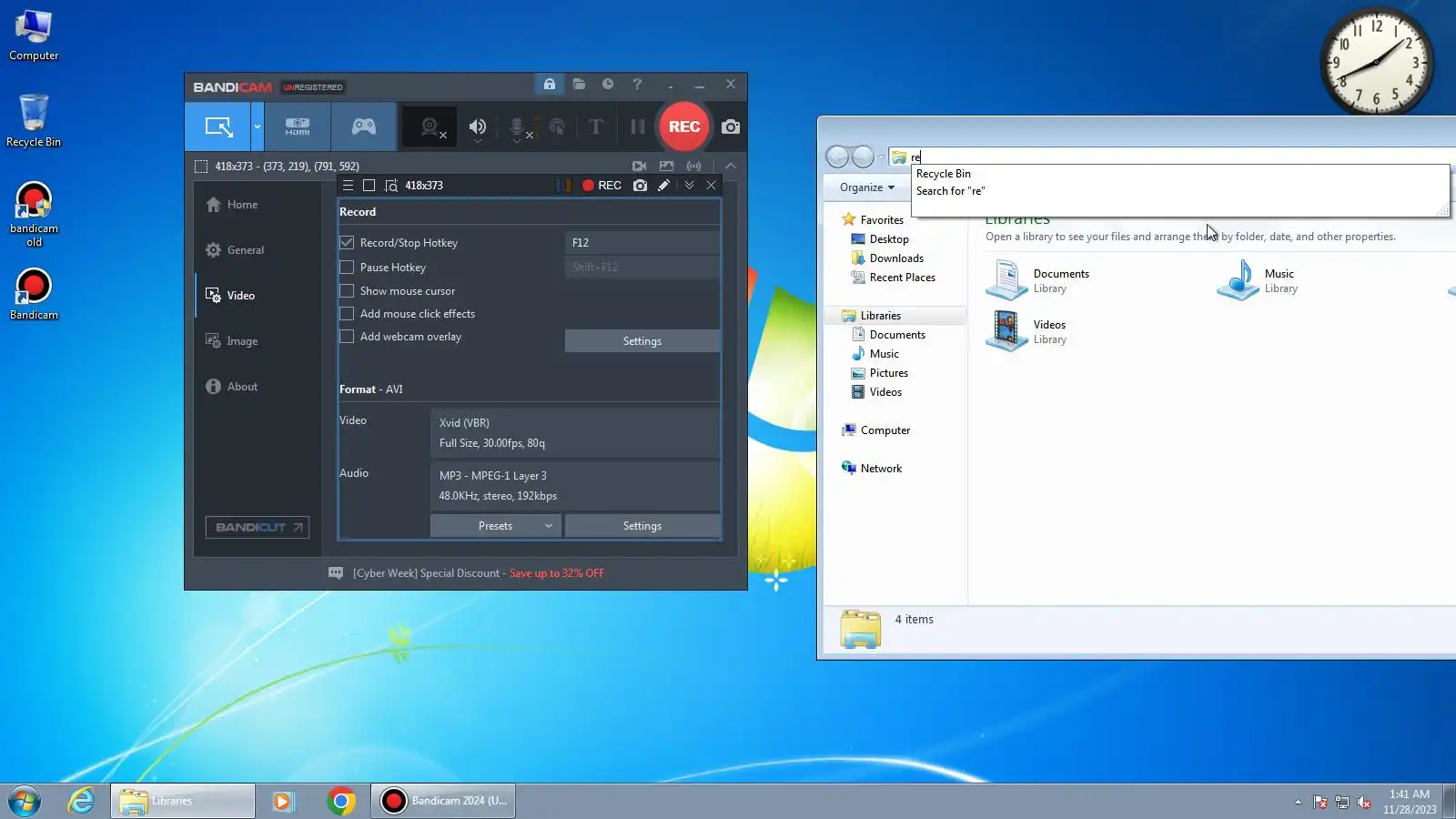Image resolution: width=1456 pixels, height=819 pixels.
Task: Click the BANDICUT link button
Action: tap(258, 528)
